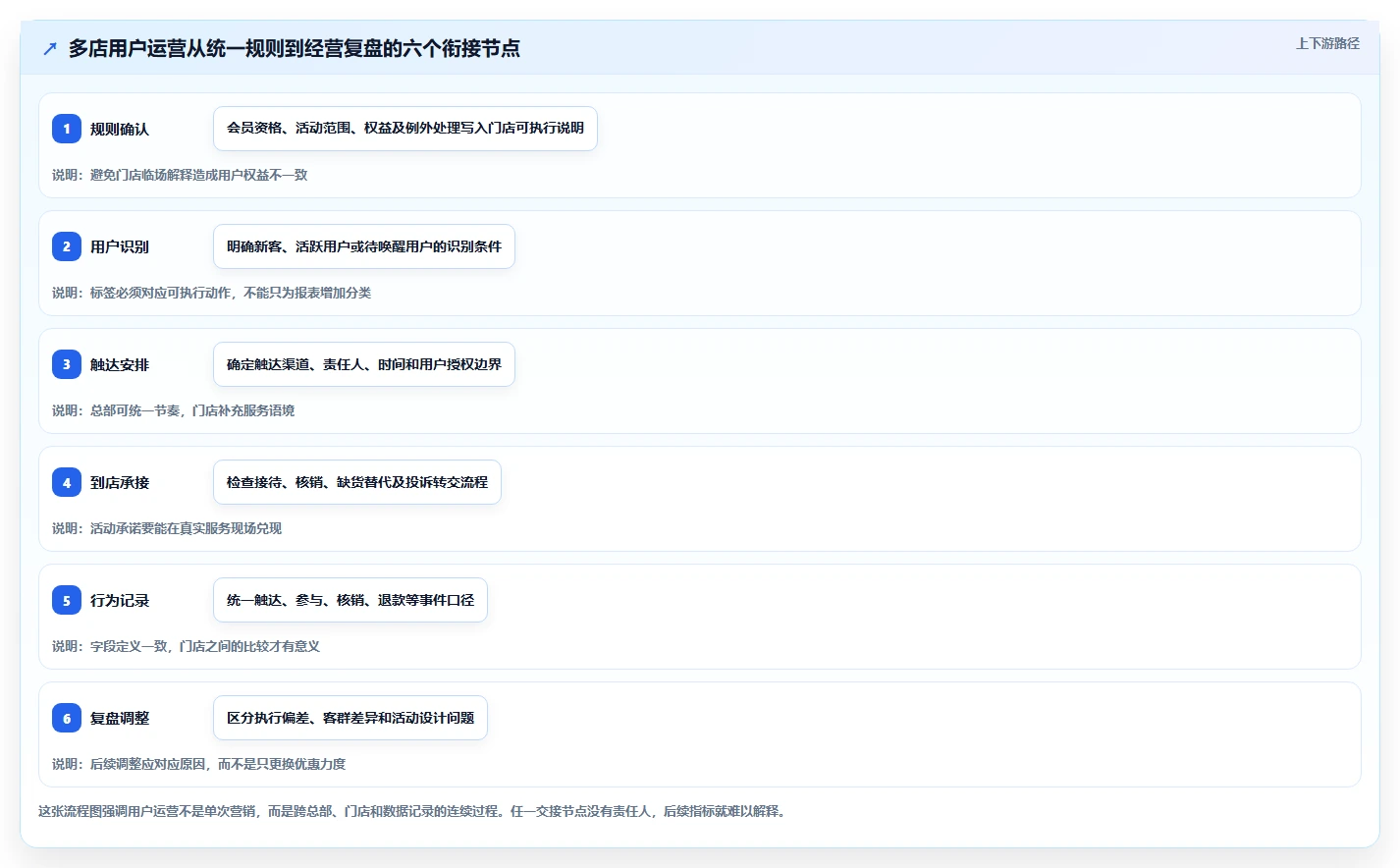Screen dimensions: 1400x868
Task: Click the arrow icon beside the page title
Action: [x=50, y=48]
